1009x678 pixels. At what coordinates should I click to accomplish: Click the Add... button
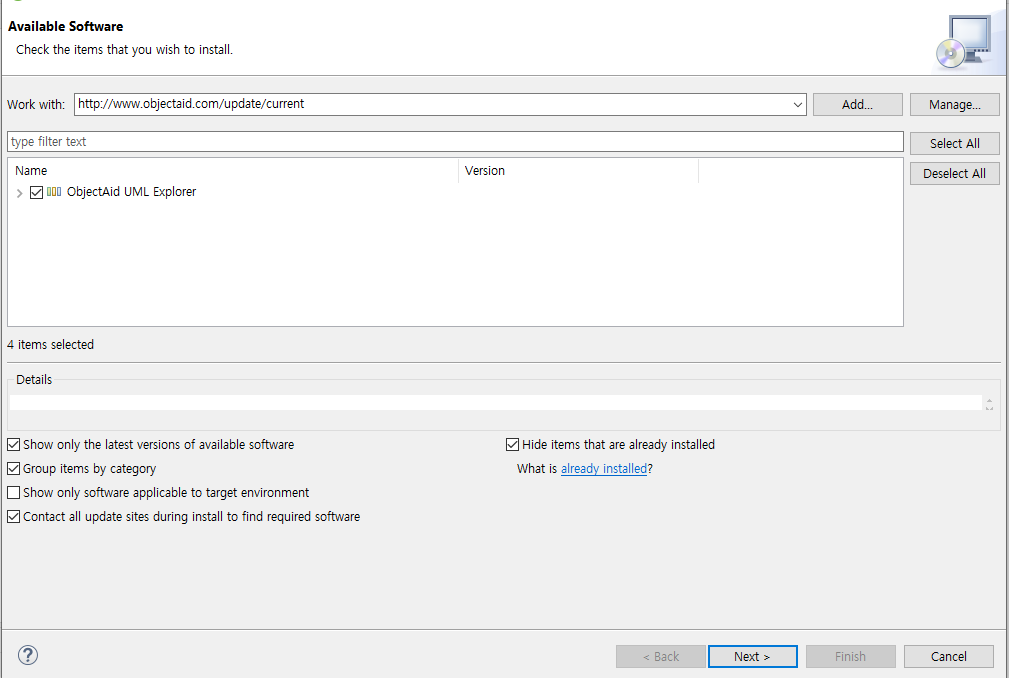pos(858,104)
